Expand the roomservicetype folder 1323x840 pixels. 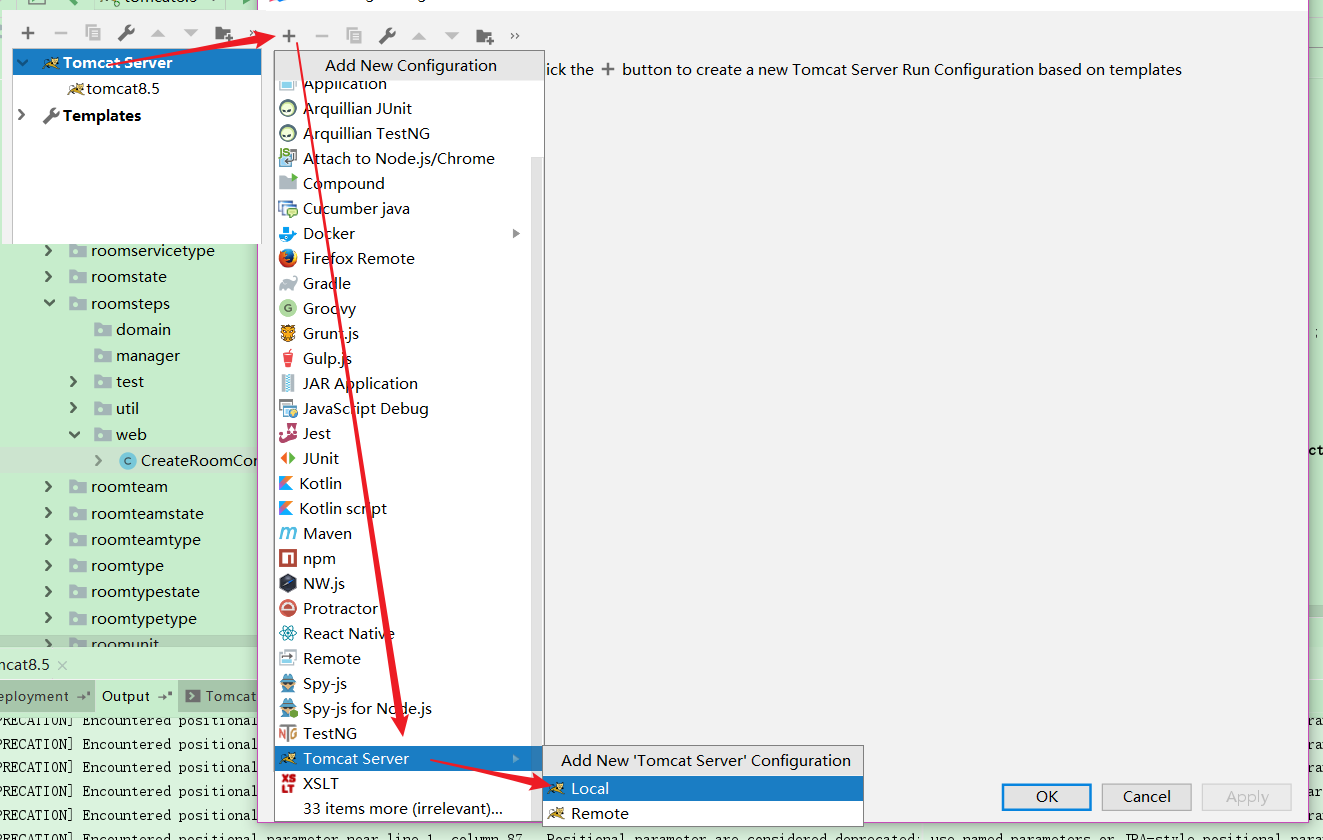(x=49, y=250)
